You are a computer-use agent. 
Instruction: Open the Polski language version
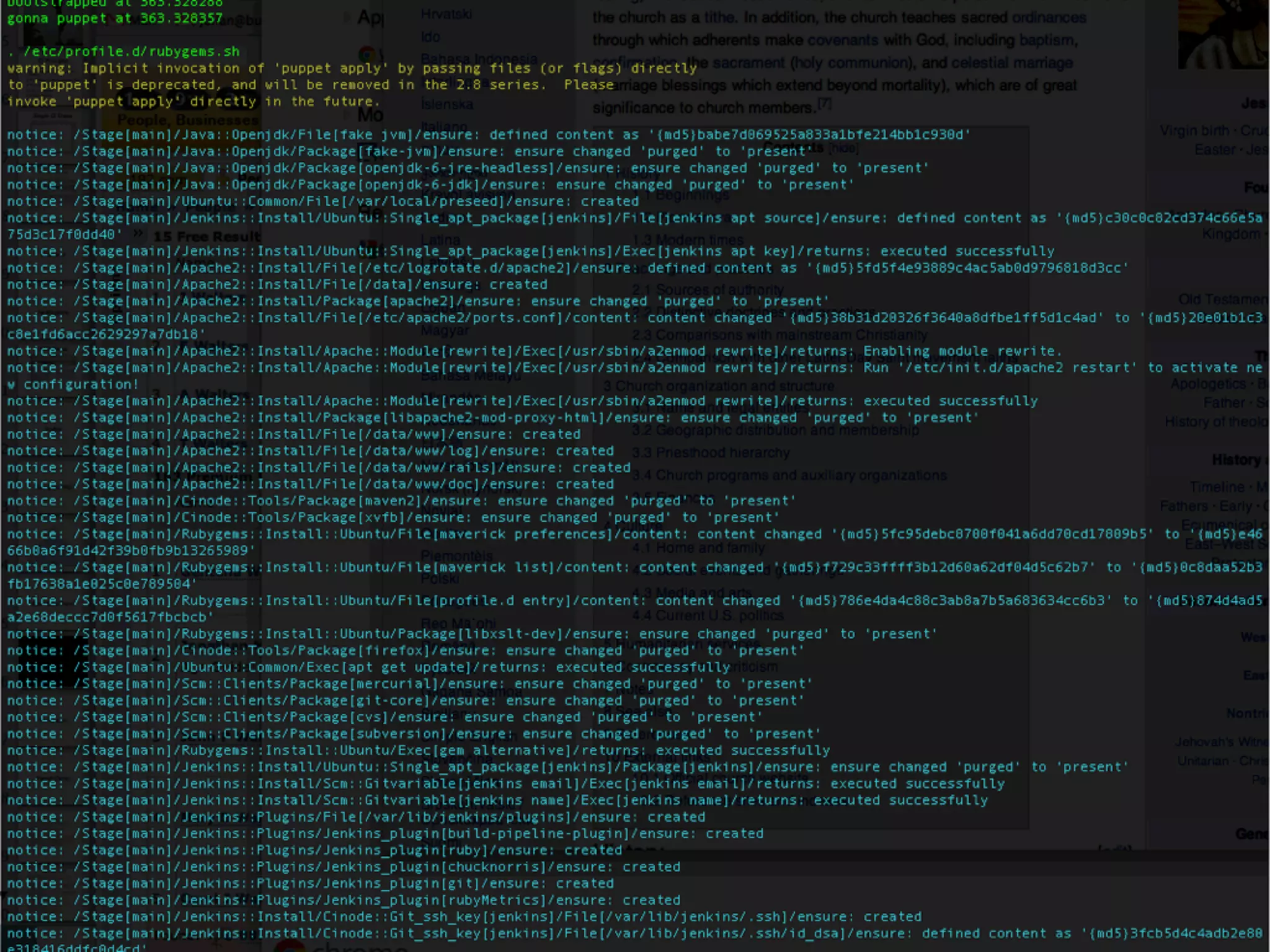440,578
